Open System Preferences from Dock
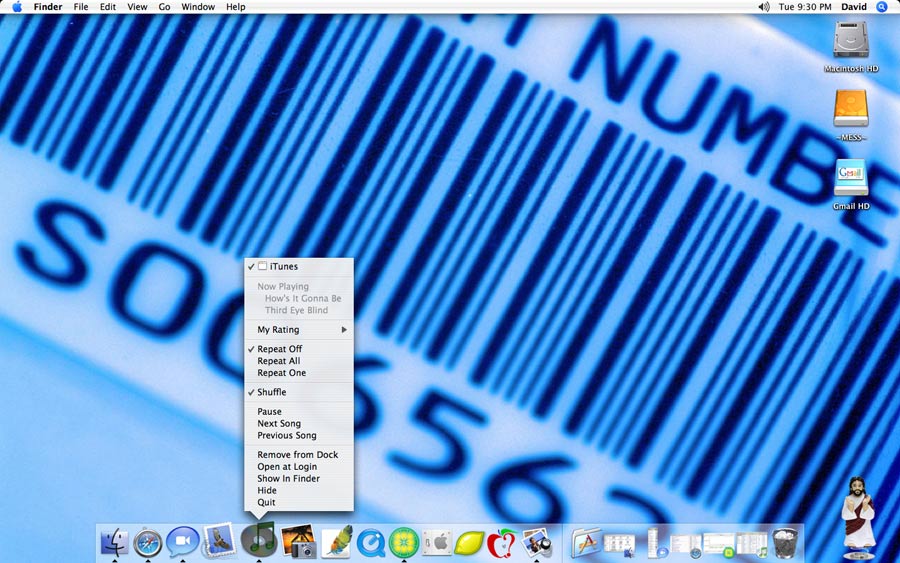This screenshot has width=900, height=563. click(x=437, y=542)
